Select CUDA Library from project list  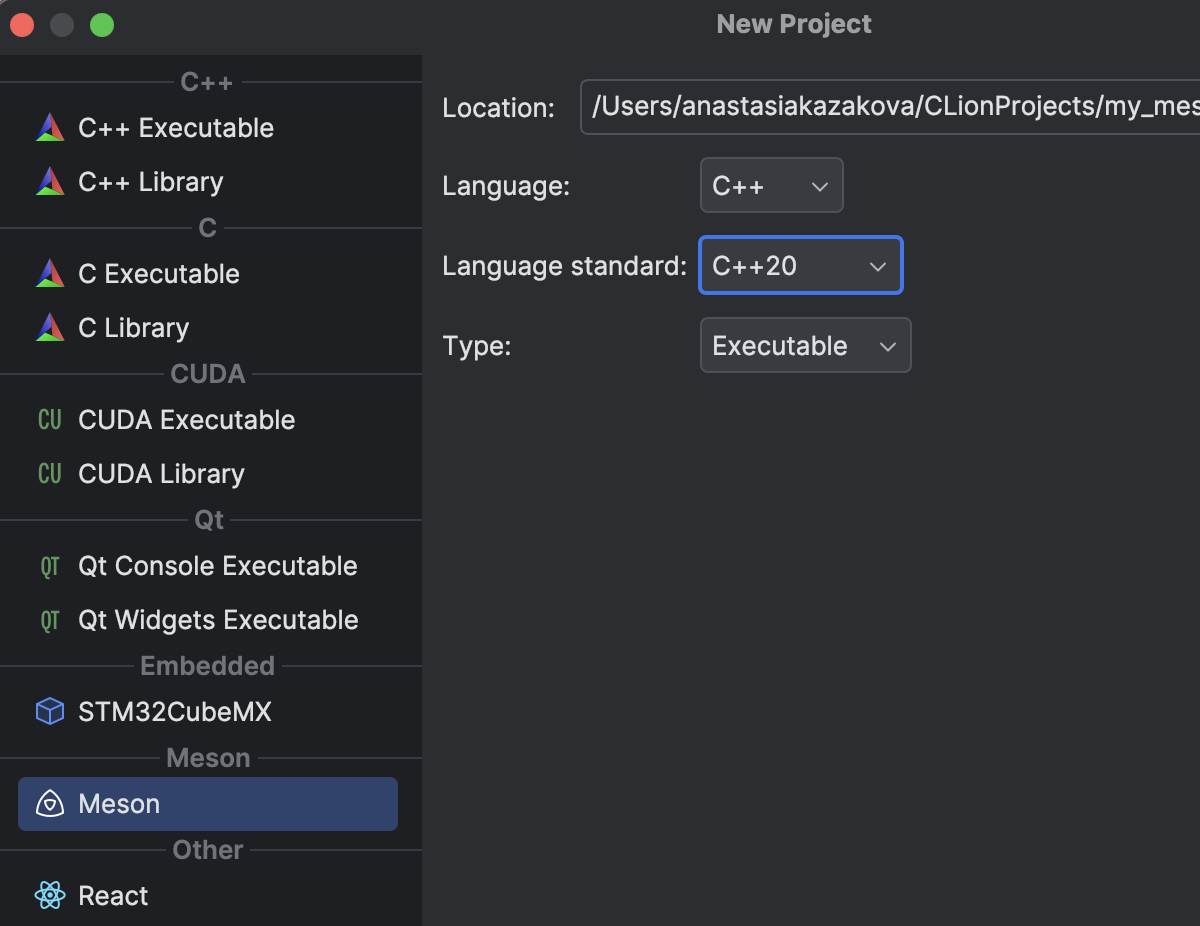point(161,474)
